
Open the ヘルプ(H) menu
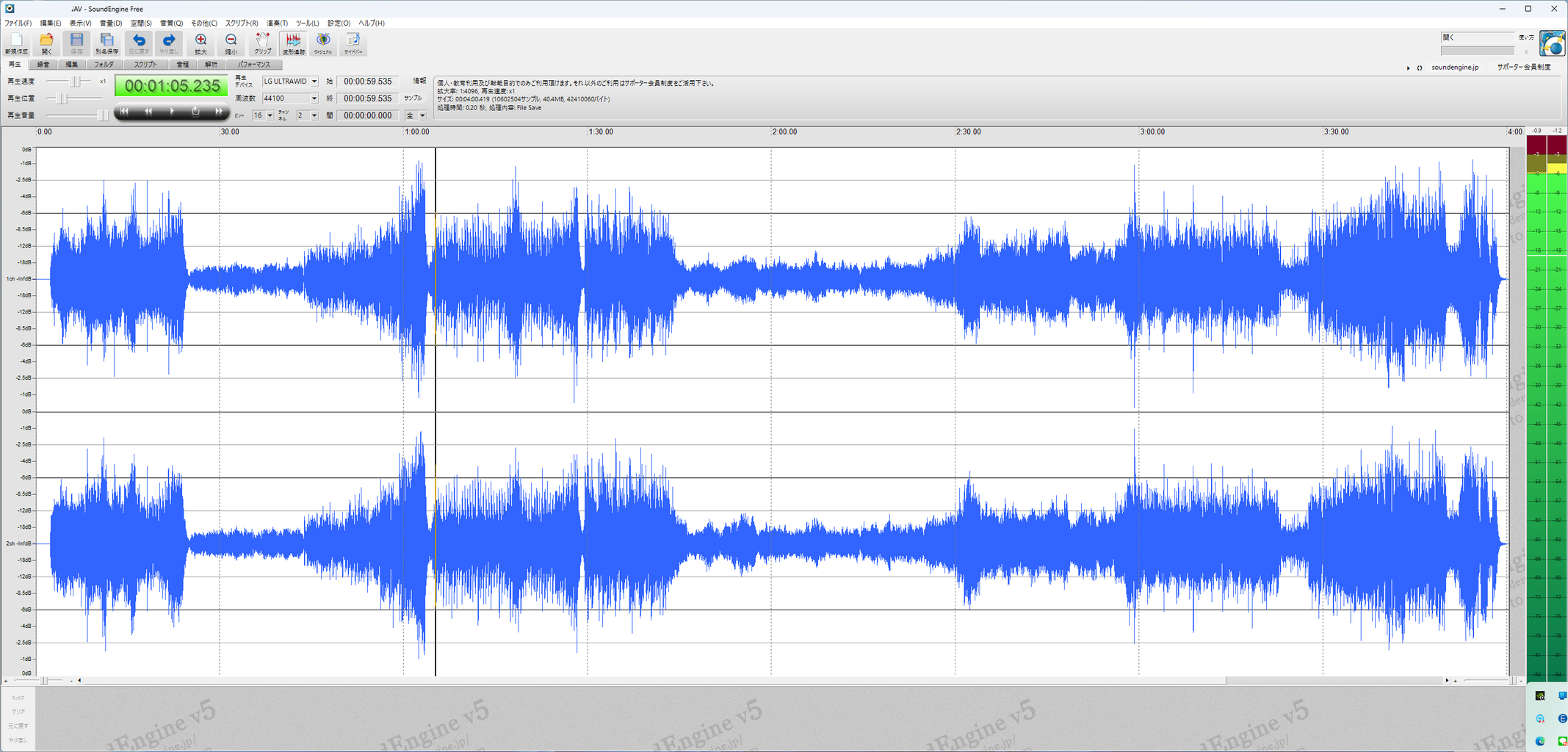(x=372, y=23)
